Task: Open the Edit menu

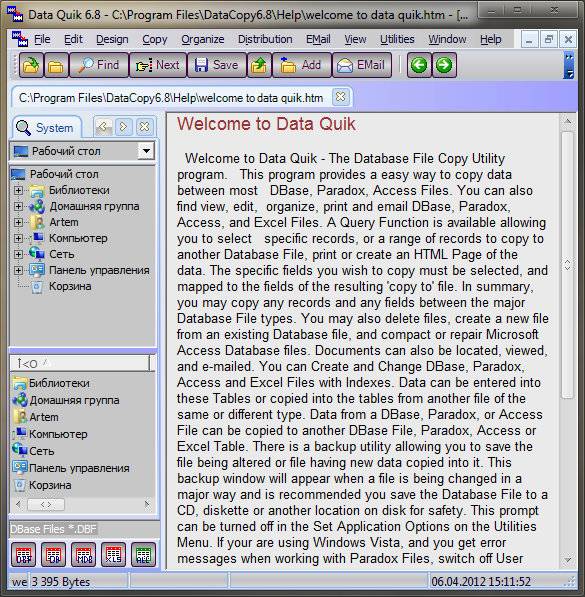Action: (73, 39)
